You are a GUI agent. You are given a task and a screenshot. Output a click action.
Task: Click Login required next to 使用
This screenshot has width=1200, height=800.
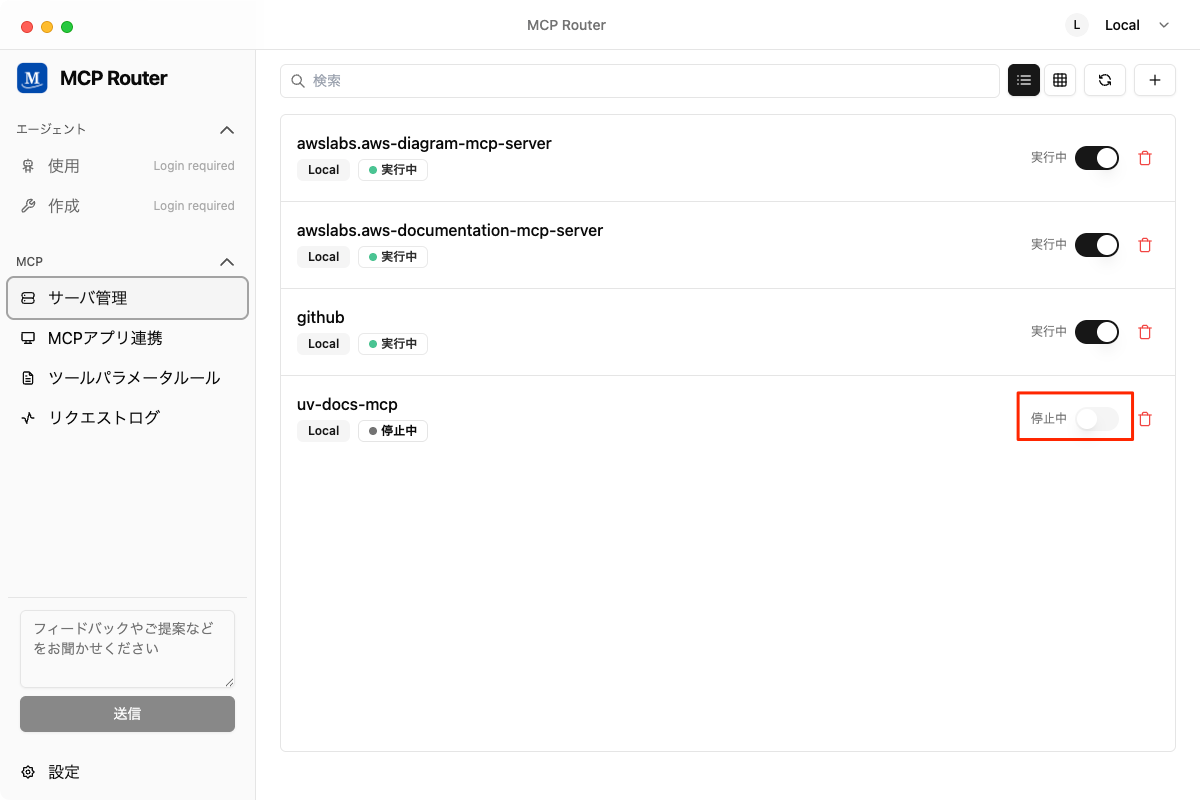click(x=194, y=166)
